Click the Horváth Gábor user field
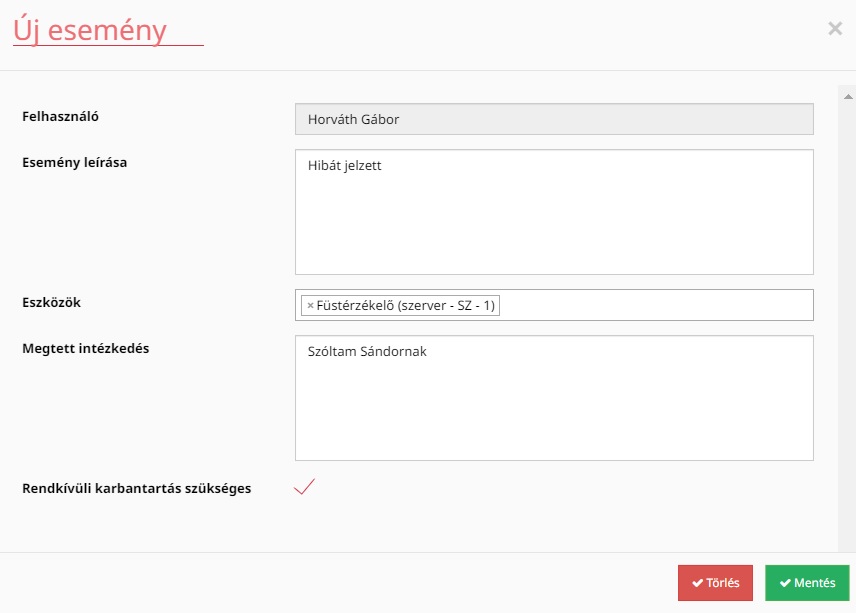The width and height of the screenshot is (856, 613). [x=554, y=119]
